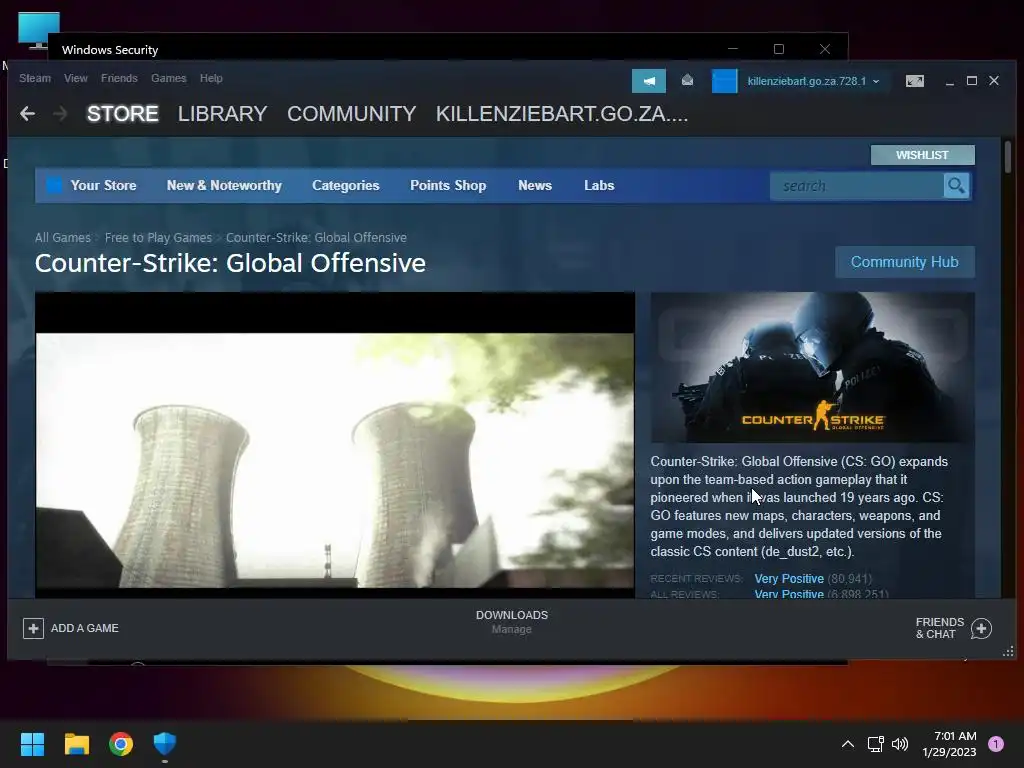Click ADD A GAME
Viewport: 1024px width, 768px height.
(84, 628)
